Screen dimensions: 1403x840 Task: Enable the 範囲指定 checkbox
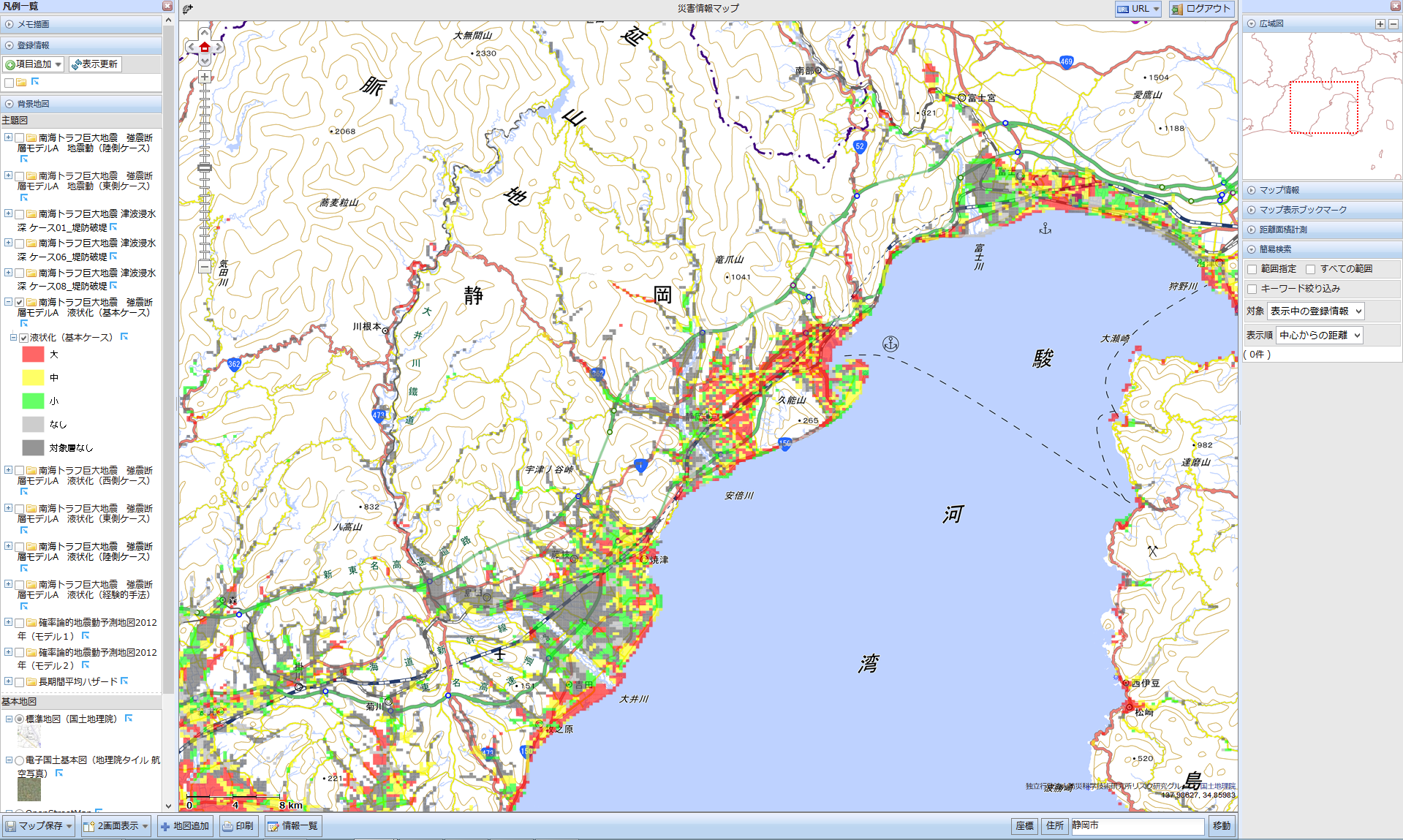1252,269
